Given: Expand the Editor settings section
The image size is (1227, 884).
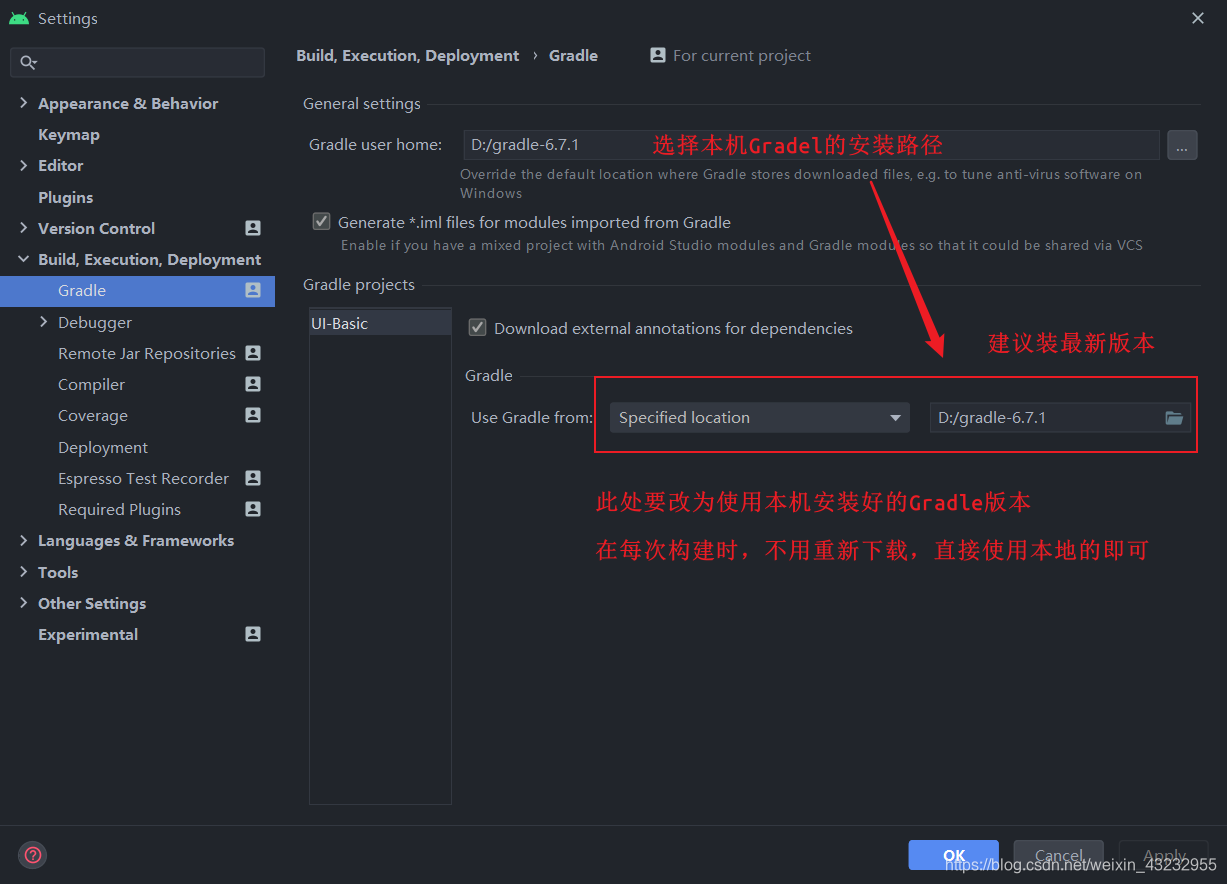Looking at the screenshot, I should (24, 165).
